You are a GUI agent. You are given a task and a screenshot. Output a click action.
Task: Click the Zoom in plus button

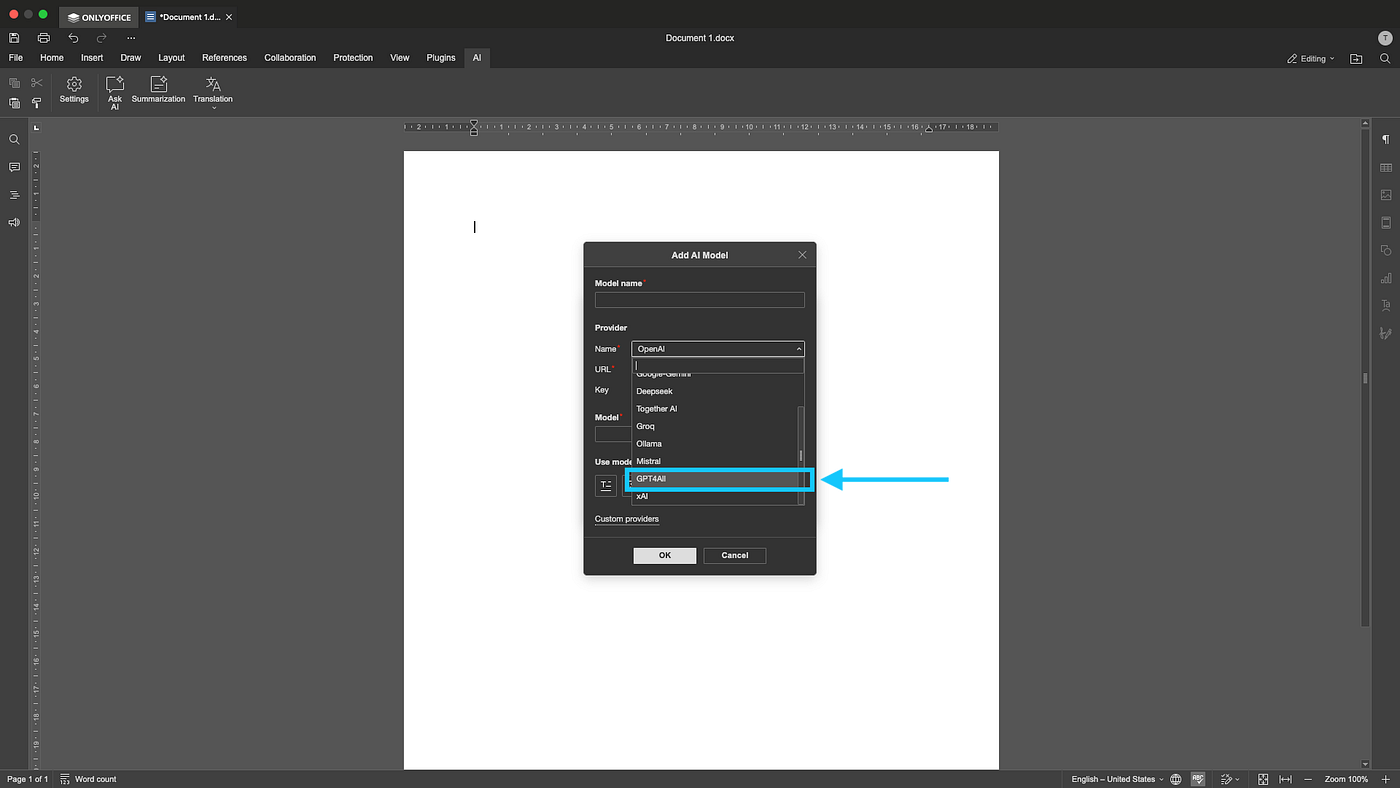pyautogui.click(x=1385, y=779)
